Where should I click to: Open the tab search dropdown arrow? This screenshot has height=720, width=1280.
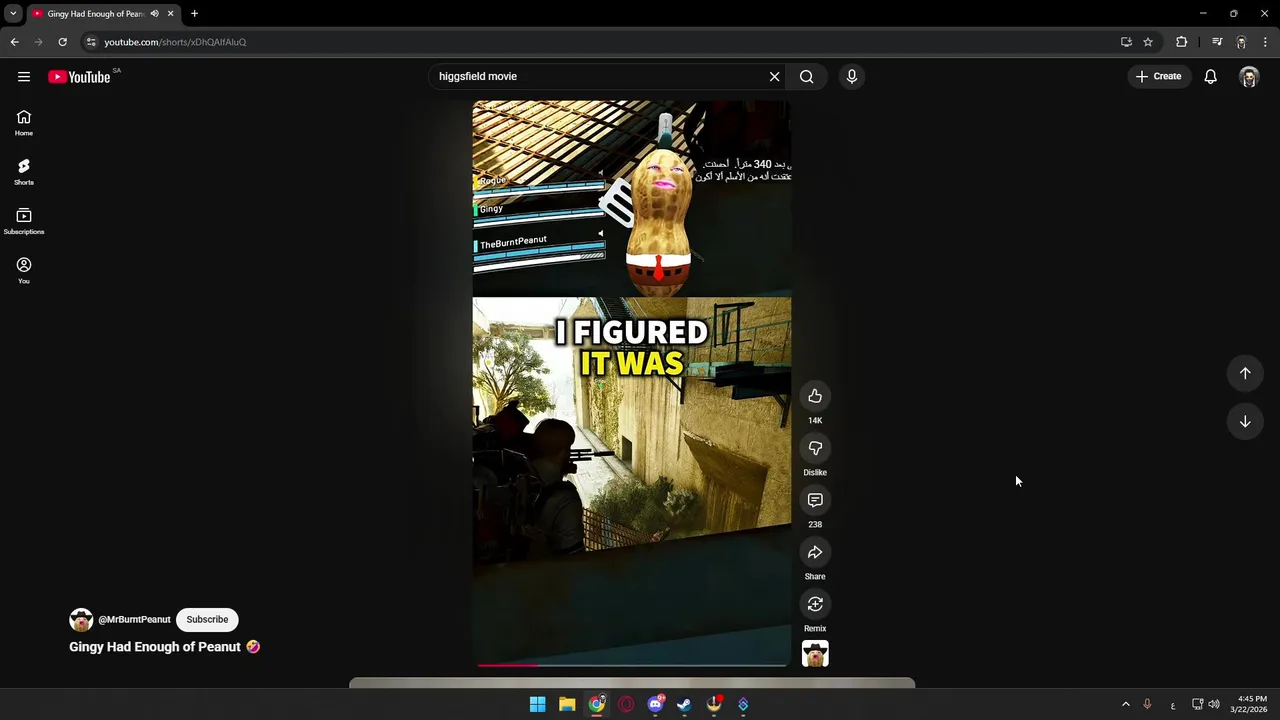[x=13, y=14]
